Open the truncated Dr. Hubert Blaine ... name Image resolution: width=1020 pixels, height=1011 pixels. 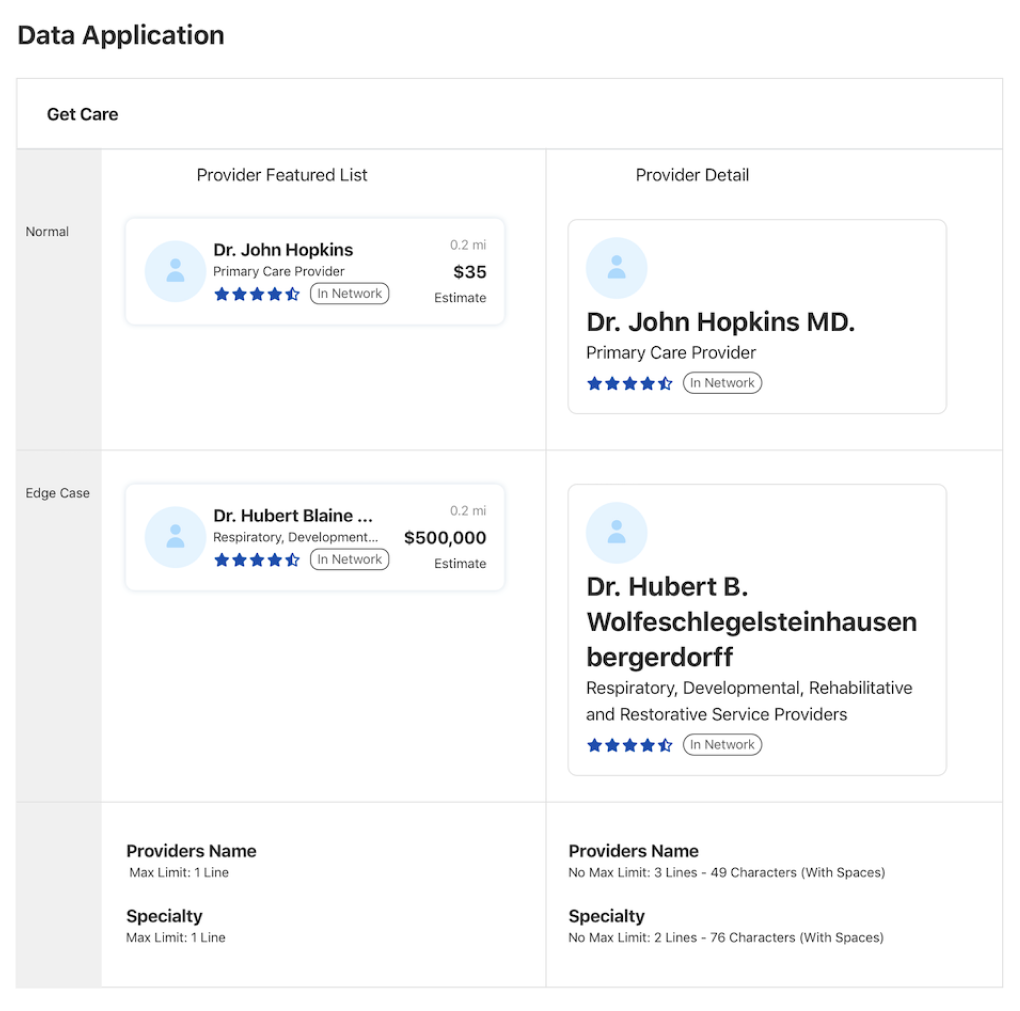coord(293,516)
